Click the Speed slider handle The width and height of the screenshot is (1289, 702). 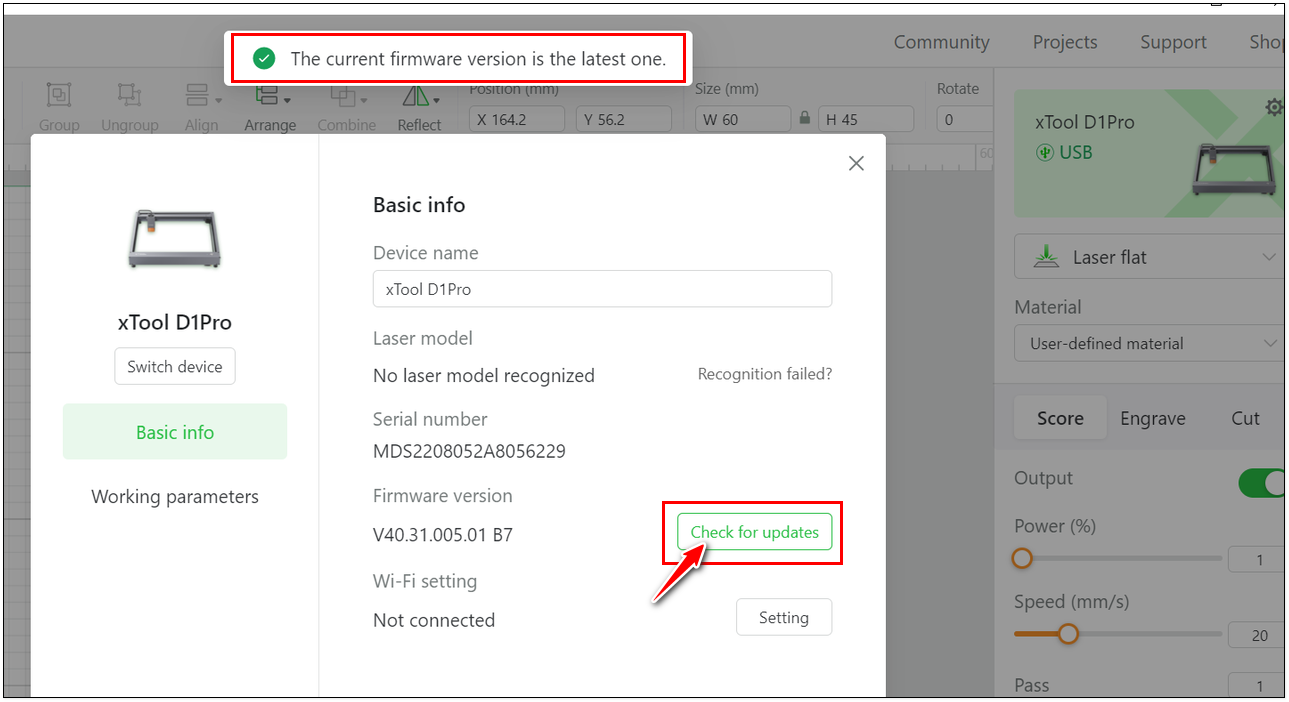(1068, 634)
